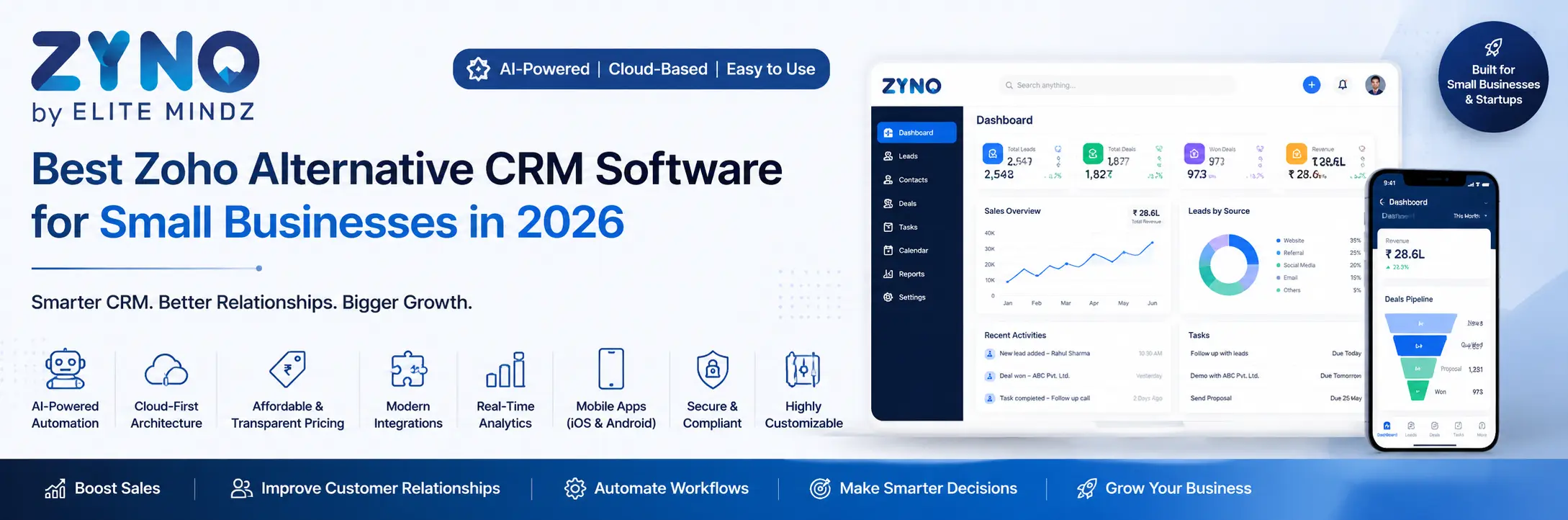Viewport: 1568px width, 520px height.
Task: Open Task completed – Follow up call activity
Action: [x=1073, y=398]
